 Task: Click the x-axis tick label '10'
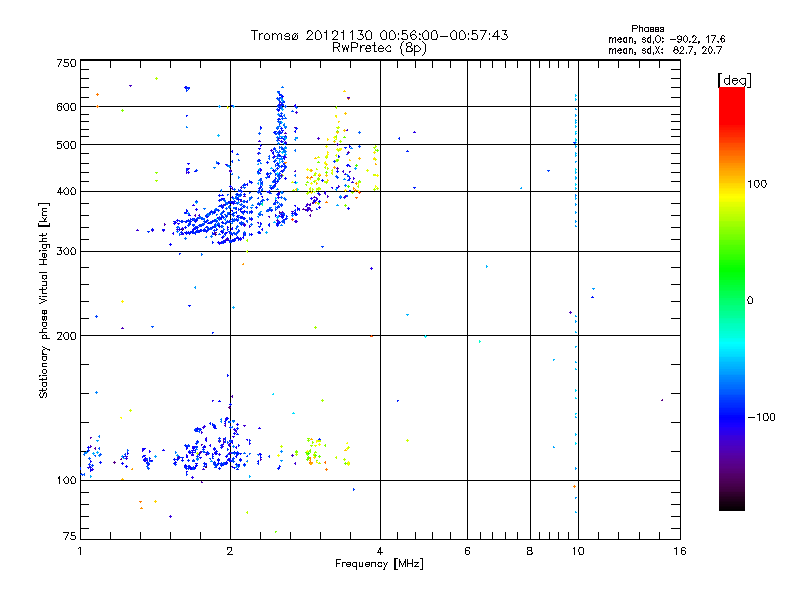tap(578, 551)
